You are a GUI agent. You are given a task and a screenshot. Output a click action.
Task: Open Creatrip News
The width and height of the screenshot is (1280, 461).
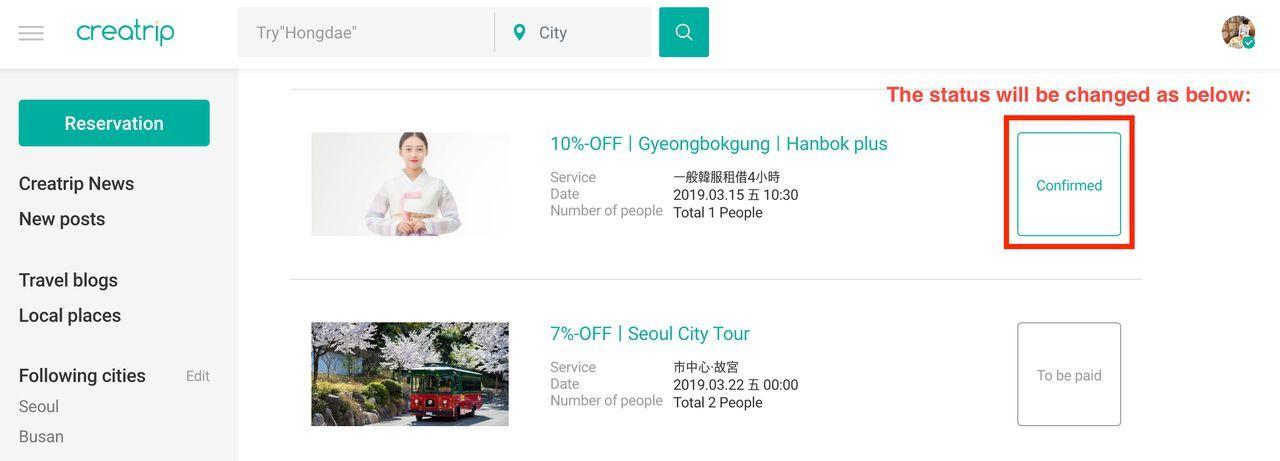point(76,184)
